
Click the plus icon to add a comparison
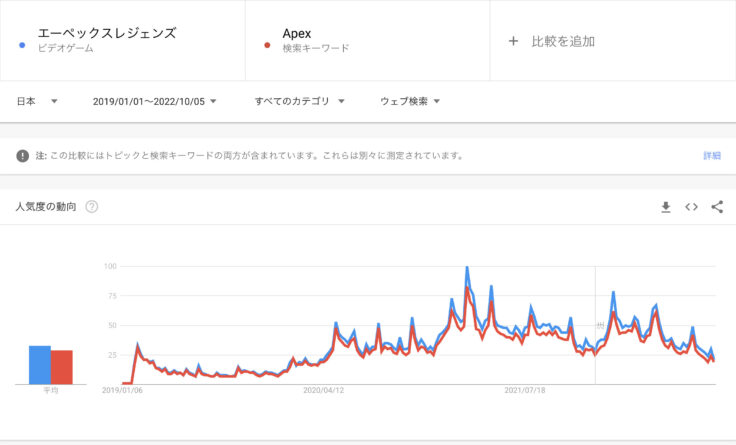[513, 41]
